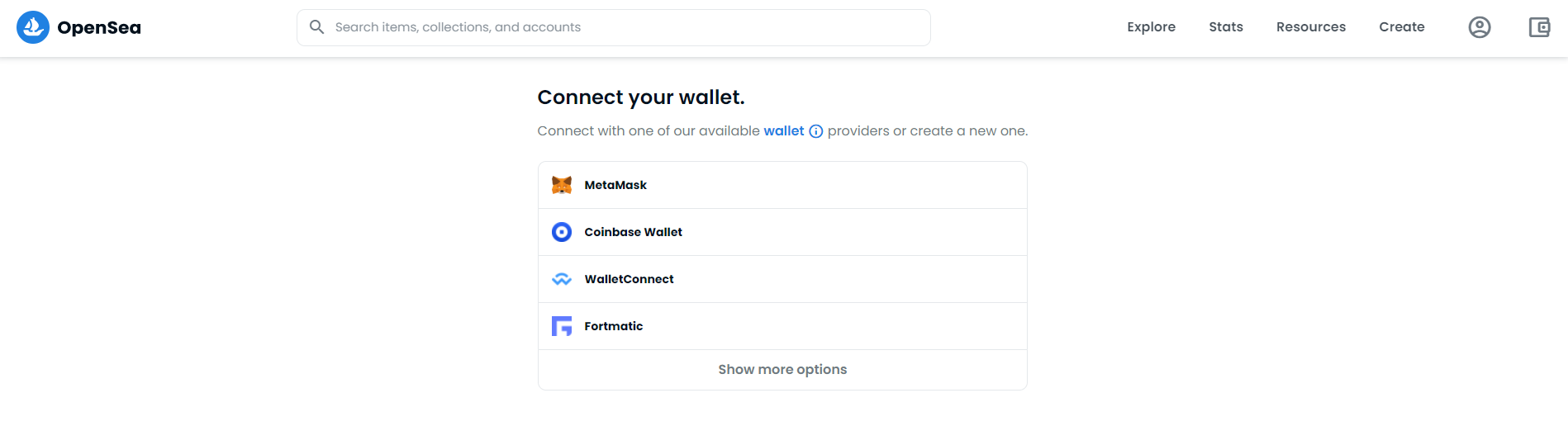Select the Coinbase Wallet option label
Image resolution: width=1568 pixels, height=445 pixels.
click(x=634, y=232)
